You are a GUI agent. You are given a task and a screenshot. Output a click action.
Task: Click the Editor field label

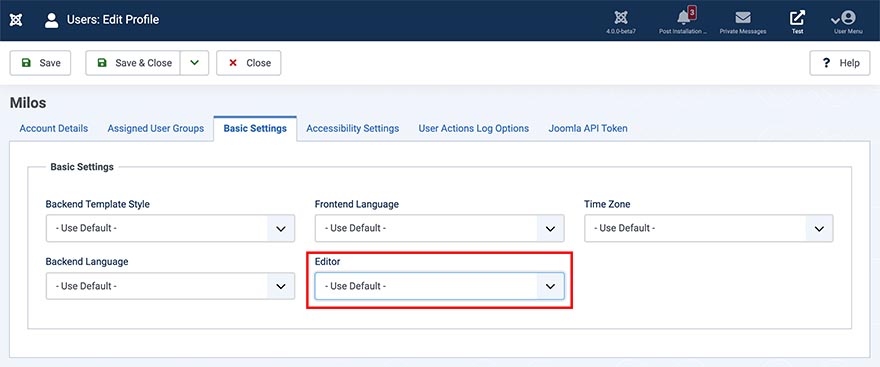coord(328,262)
